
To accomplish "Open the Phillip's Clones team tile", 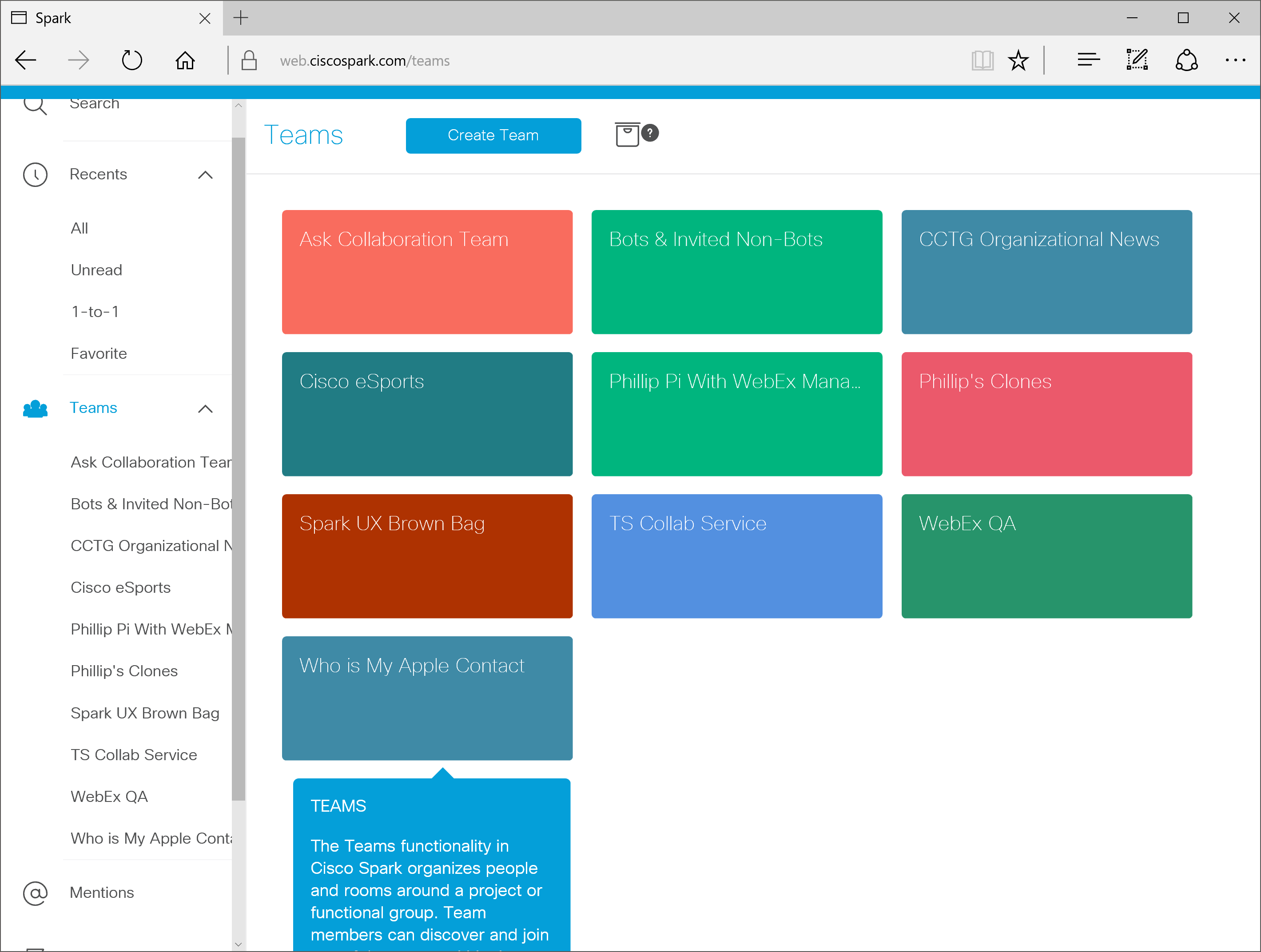I will pyautogui.click(x=1046, y=414).
